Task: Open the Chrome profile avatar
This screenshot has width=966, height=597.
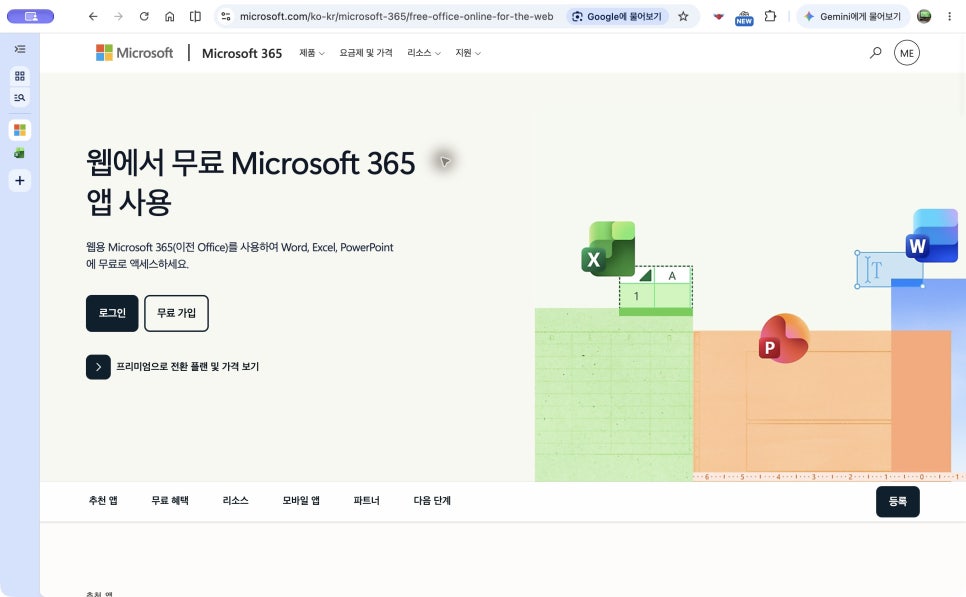Action: coord(923,17)
